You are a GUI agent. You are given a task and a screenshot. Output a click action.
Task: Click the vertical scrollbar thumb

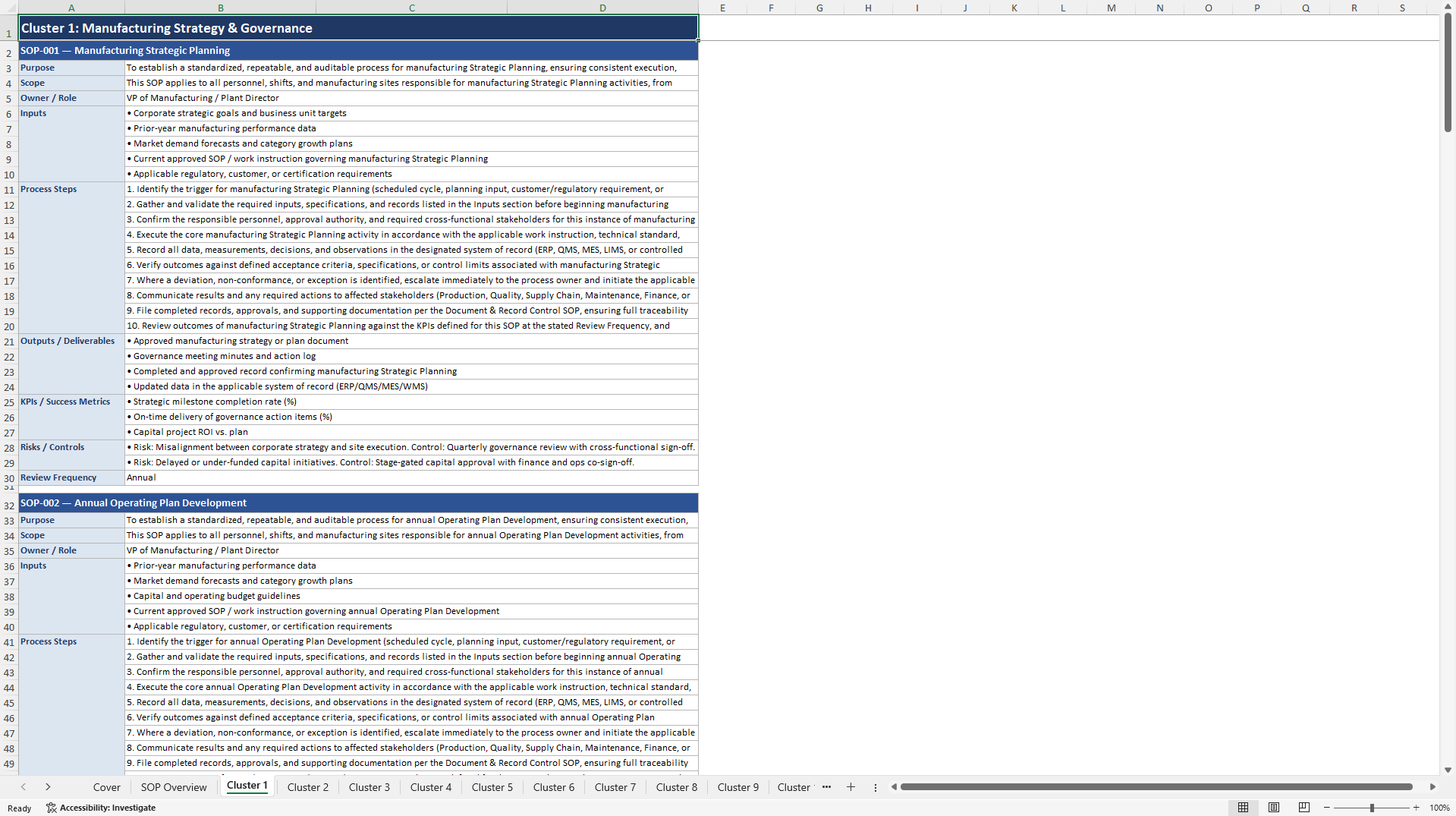(x=1448, y=73)
